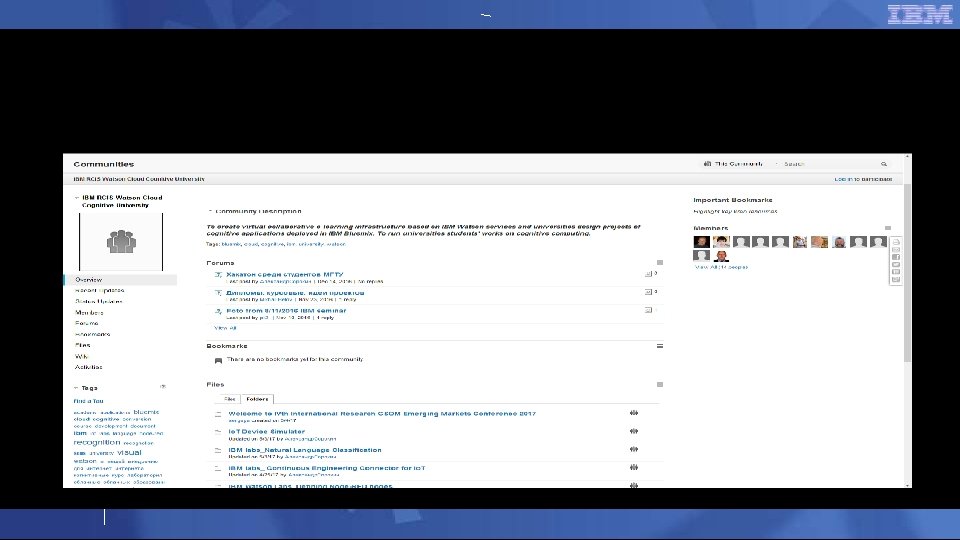Screen dimensions: 960x540
Task: Click shared-community icon on Emerging Markets Conference row
Action: coord(634,413)
